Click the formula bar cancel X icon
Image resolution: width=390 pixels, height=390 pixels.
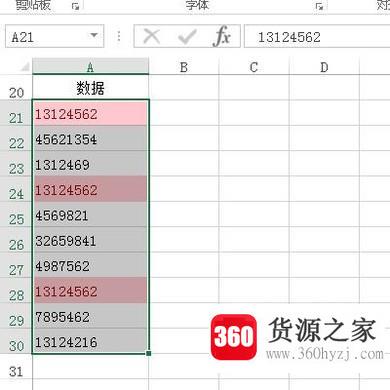(x=152, y=36)
